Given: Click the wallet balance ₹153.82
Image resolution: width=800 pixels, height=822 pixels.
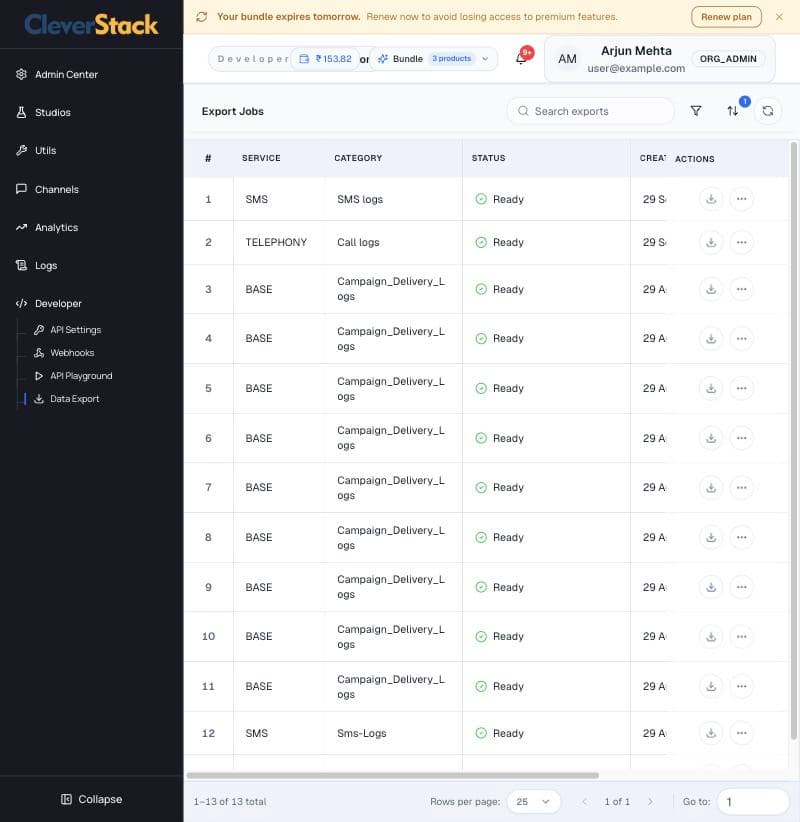Looking at the screenshot, I should point(325,59).
